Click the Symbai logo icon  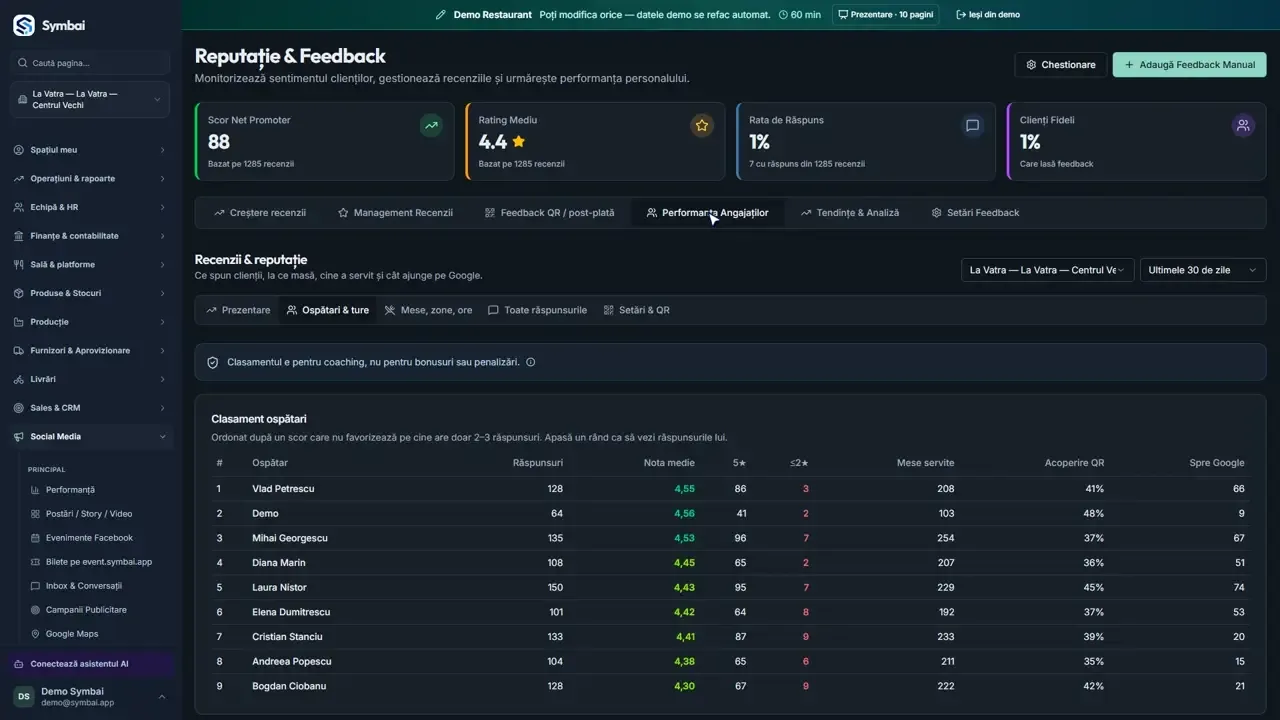tap(23, 25)
